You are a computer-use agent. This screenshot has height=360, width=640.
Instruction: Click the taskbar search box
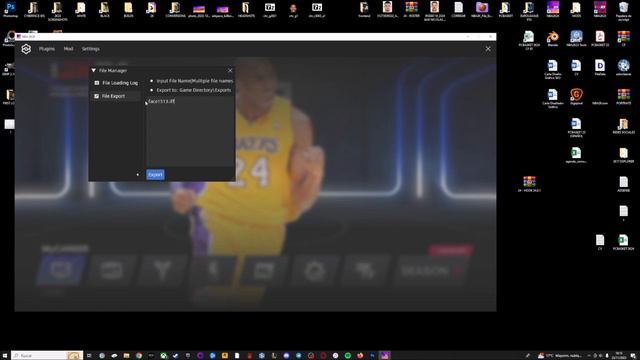47,356
